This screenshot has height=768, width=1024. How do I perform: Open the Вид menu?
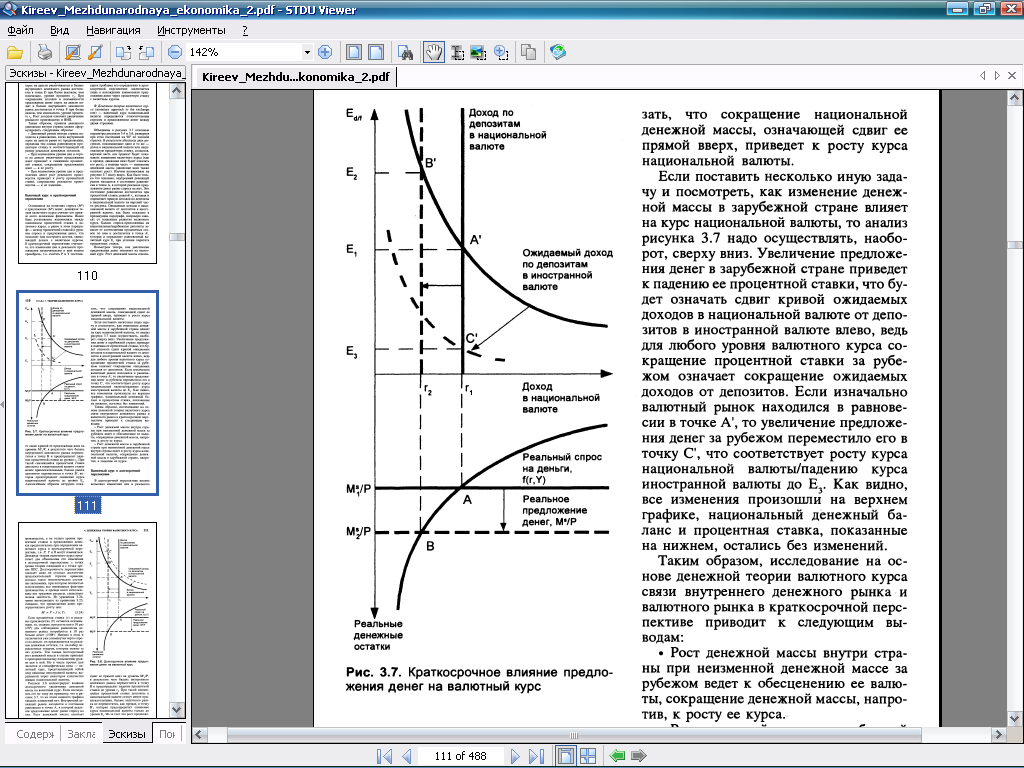tap(59, 30)
